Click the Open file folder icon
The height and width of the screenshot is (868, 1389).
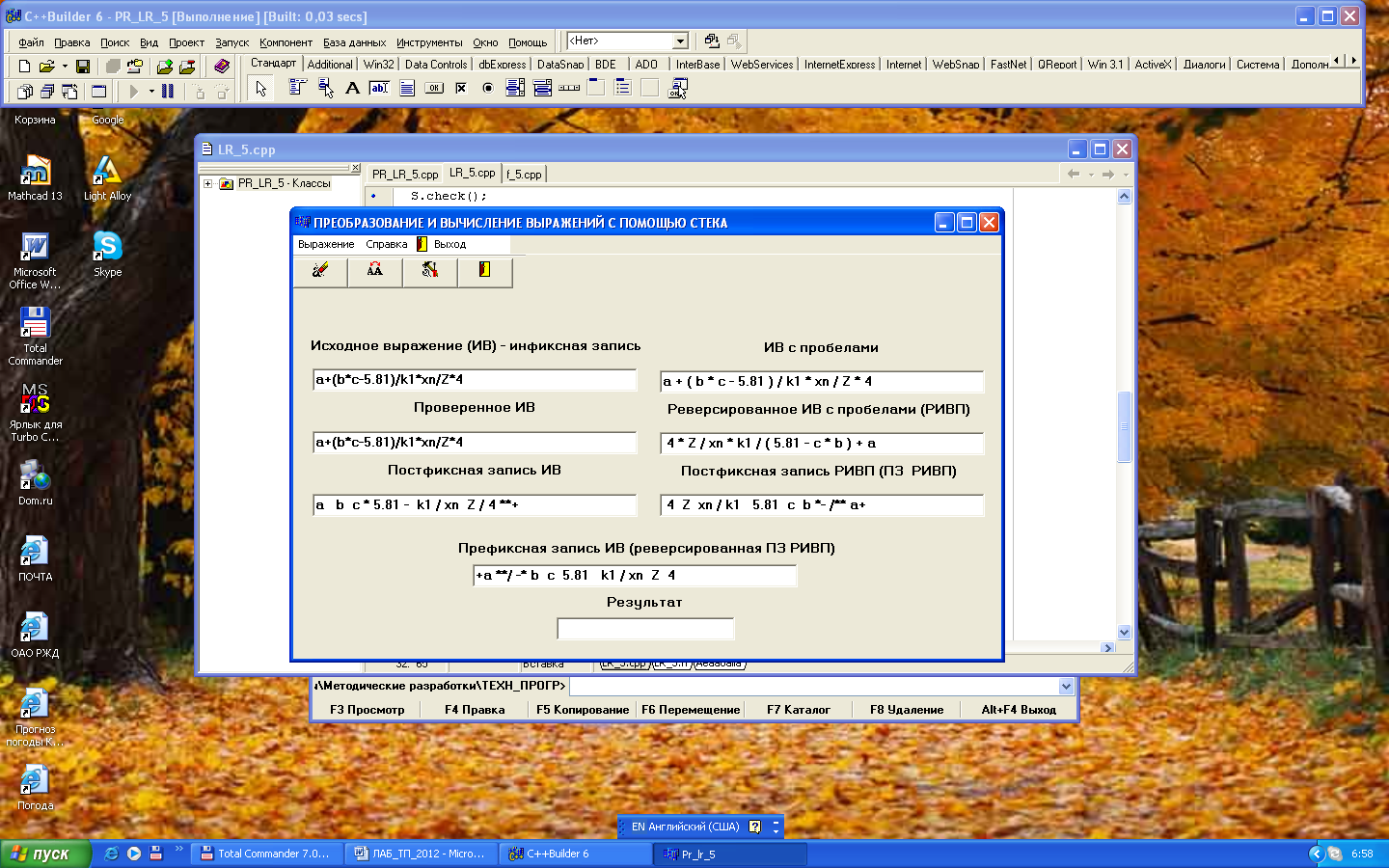click(46, 66)
